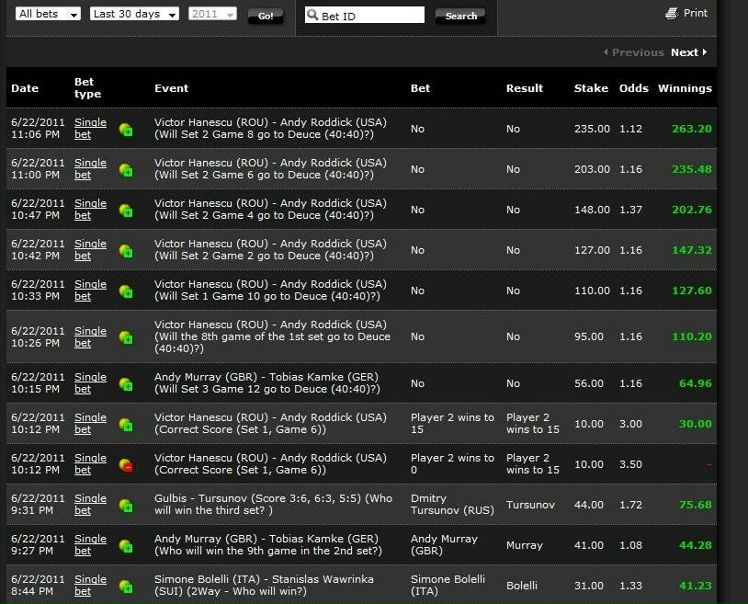The image size is (748, 604).
Task: Click into the Bet ID search field
Action: pyautogui.click(x=365, y=16)
